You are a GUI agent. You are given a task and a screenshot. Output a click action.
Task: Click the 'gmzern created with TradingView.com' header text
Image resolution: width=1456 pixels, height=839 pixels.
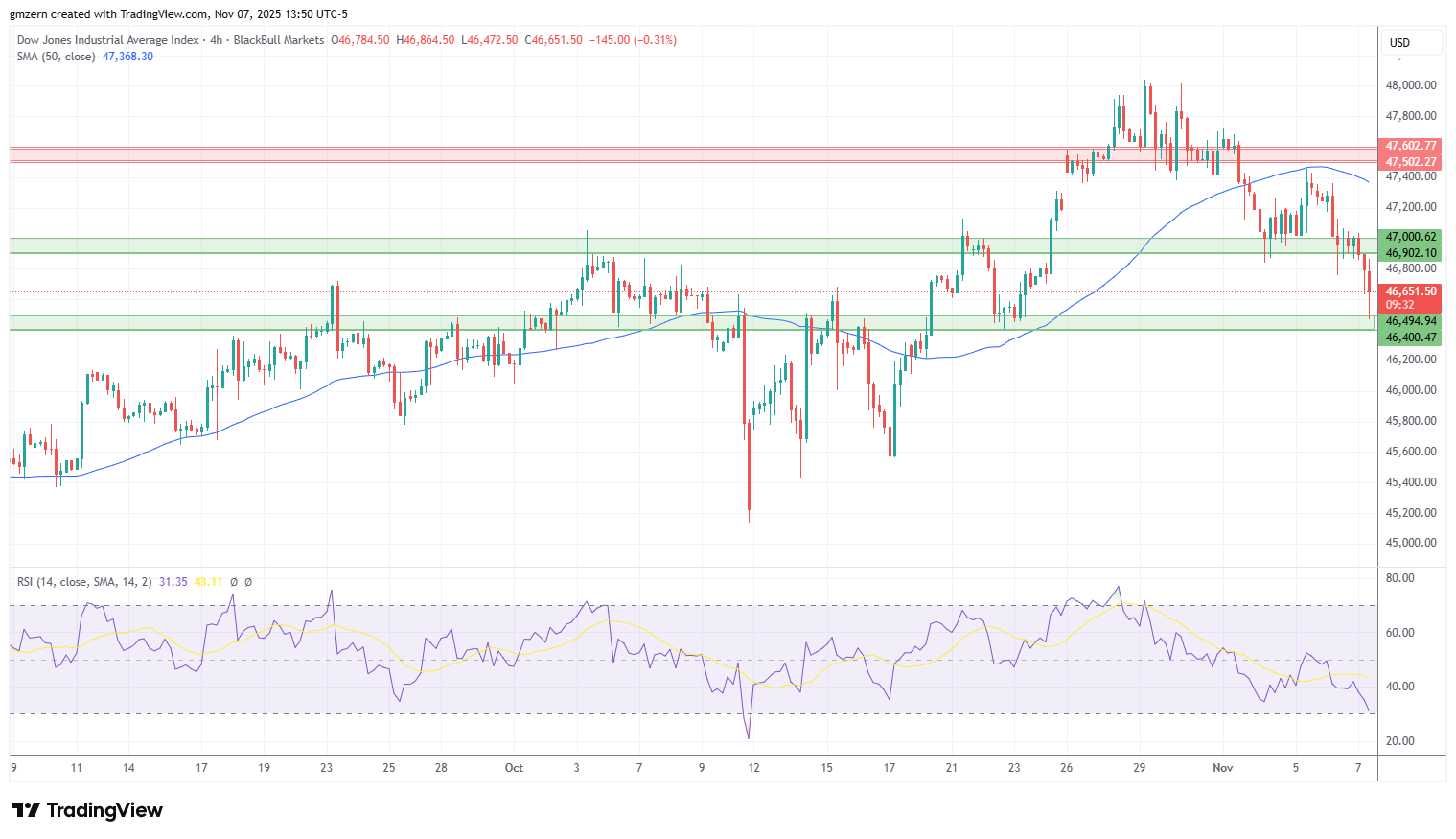pyautogui.click(x=109, y=14)
